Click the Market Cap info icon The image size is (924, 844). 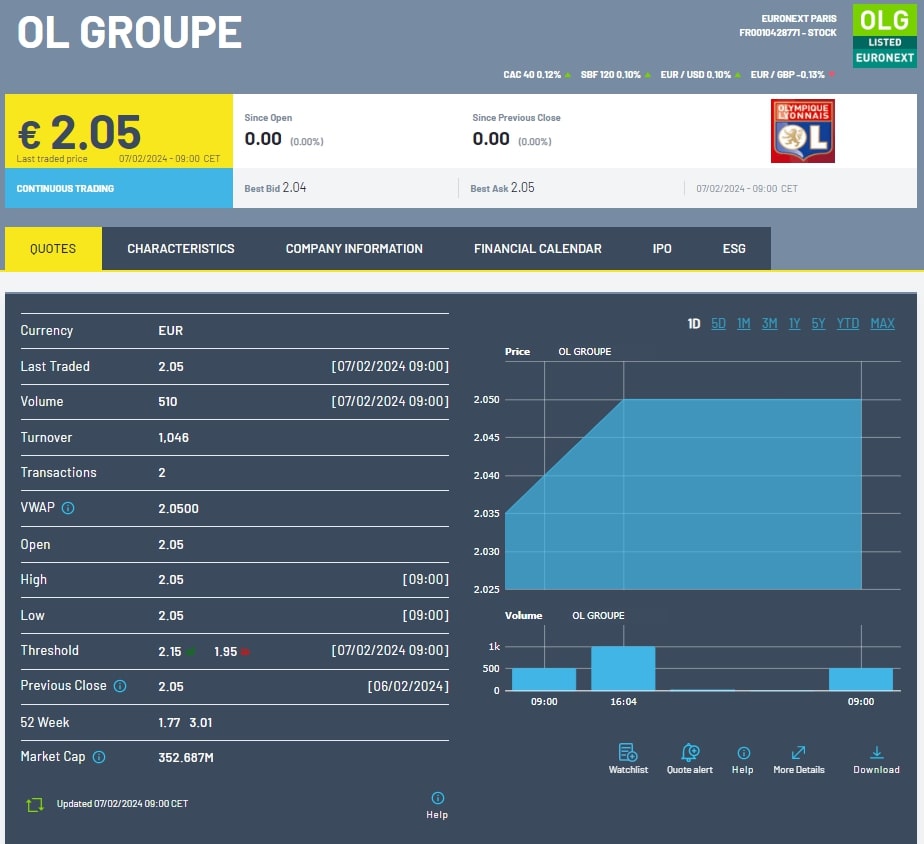point(99,757)
